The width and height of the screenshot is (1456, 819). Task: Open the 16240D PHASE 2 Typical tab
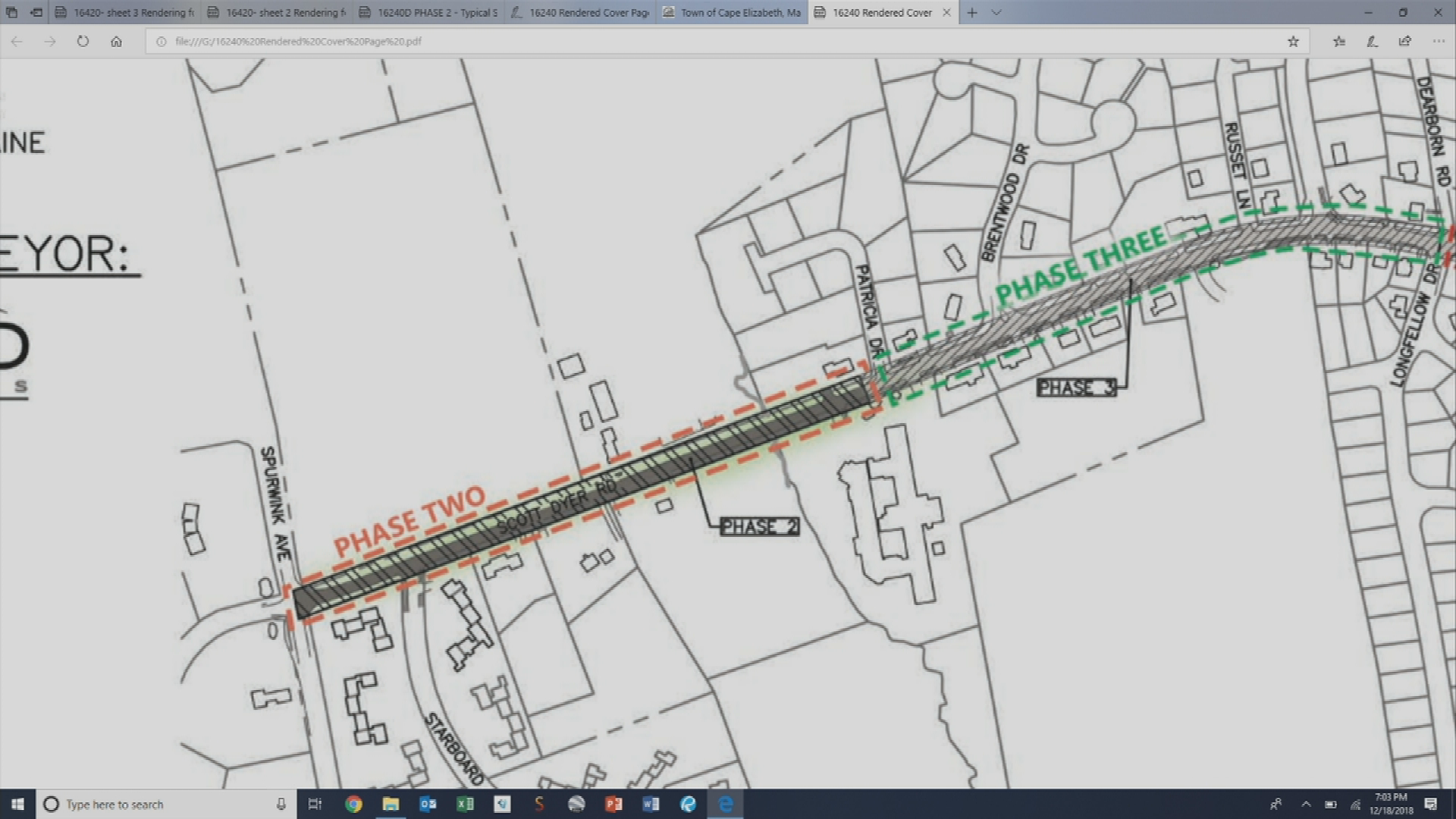pos(427,12)
